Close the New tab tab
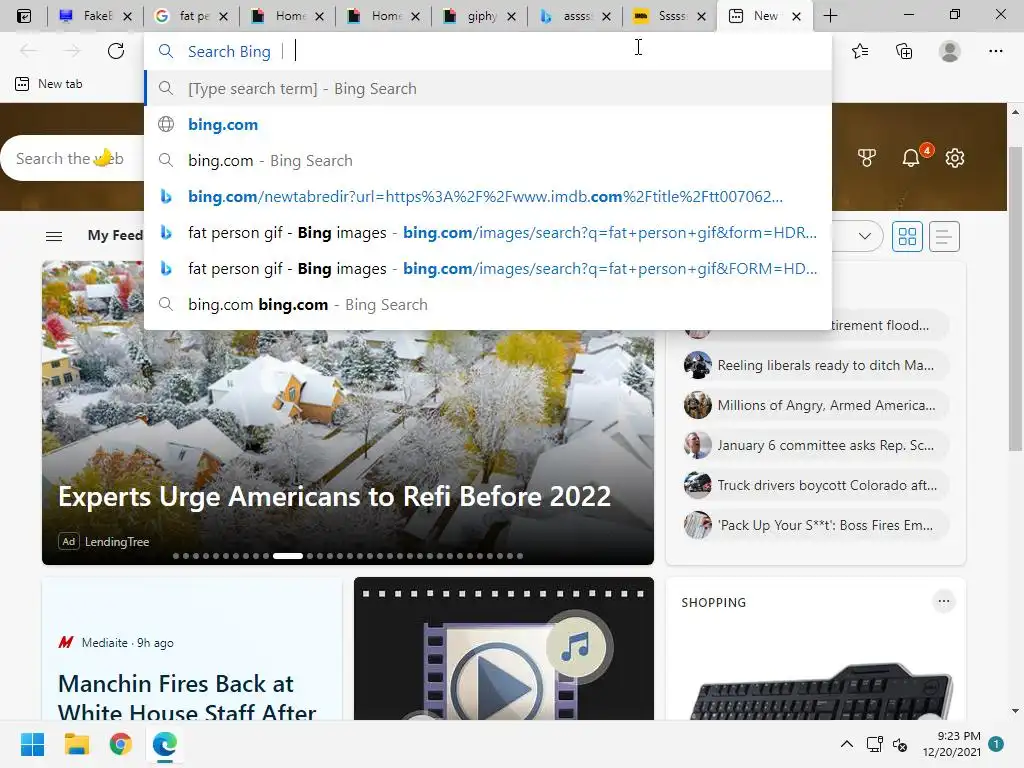Image resolution: width=1024 pixels, height=768 pixels. [x=796, y=16]
